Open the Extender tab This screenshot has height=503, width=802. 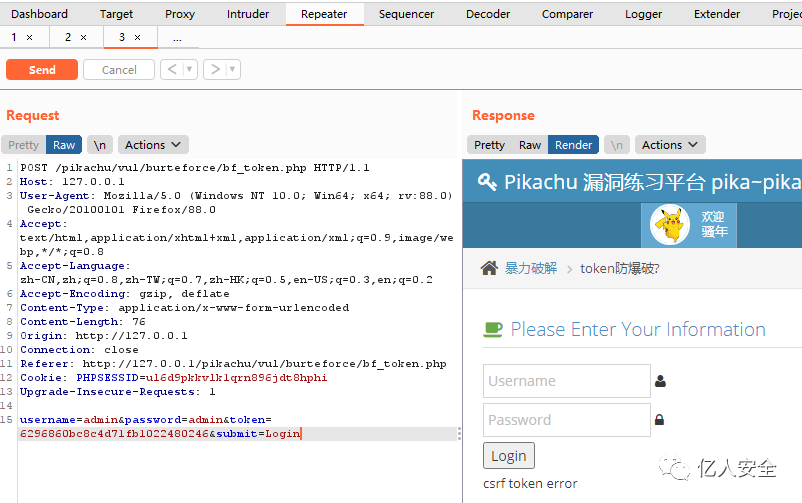point(717,14)
